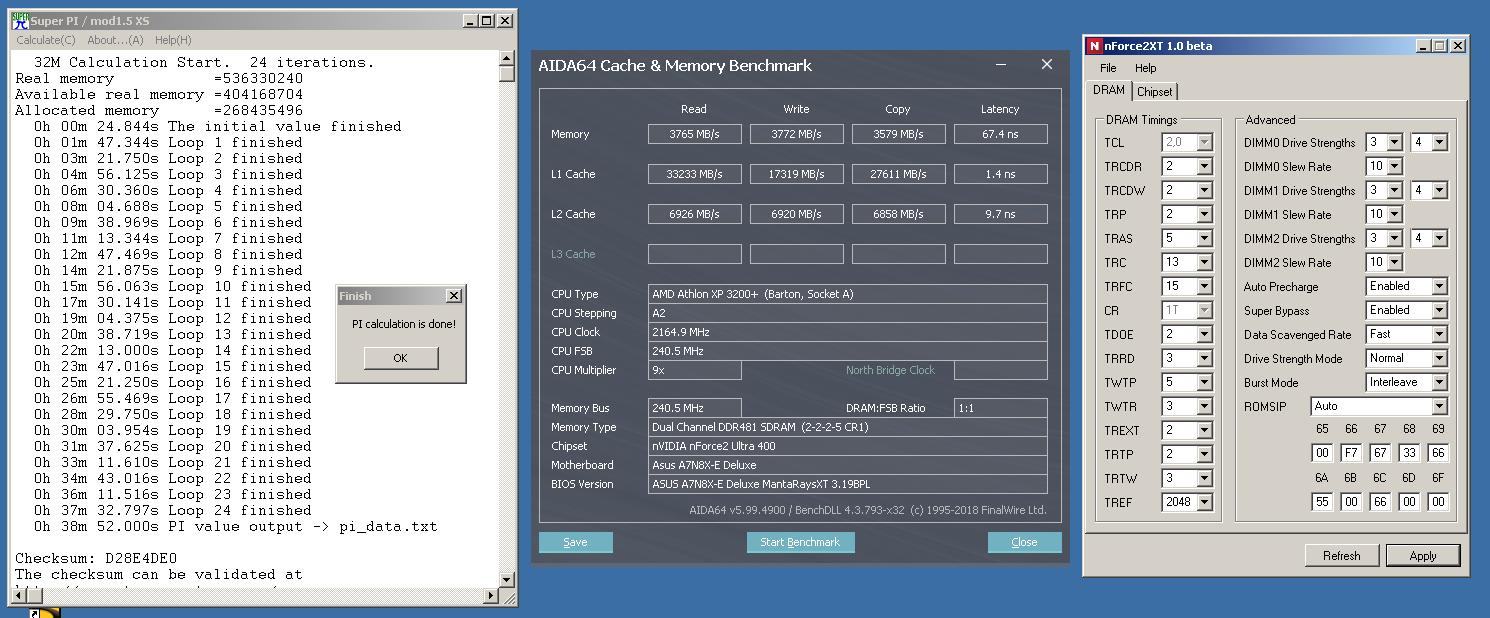The height and width of the screenshot is (618, 1490).
Task: Confirm OK in the Finish dialog
Action: click(400, 358)
